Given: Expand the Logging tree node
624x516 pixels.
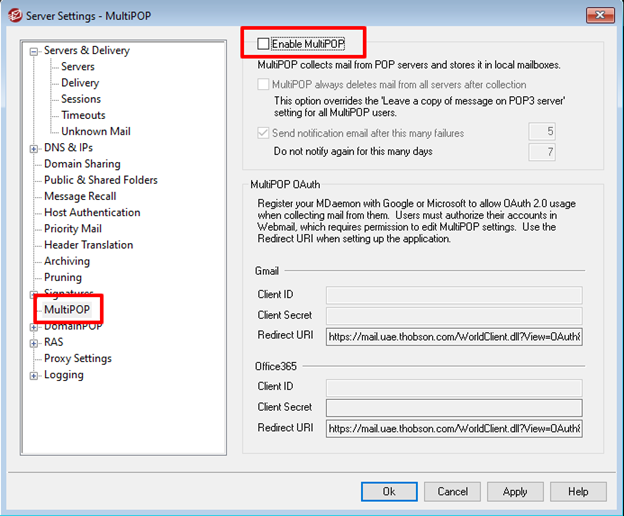Looking at the screenshot, I should (x=34, y=376).
